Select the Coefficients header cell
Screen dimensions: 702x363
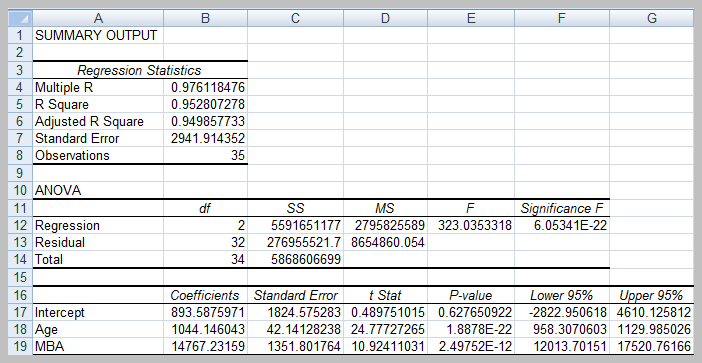205,295
